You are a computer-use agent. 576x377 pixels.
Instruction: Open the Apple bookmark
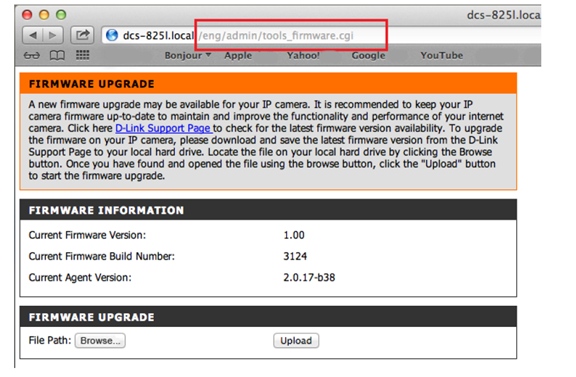point(238,55)
